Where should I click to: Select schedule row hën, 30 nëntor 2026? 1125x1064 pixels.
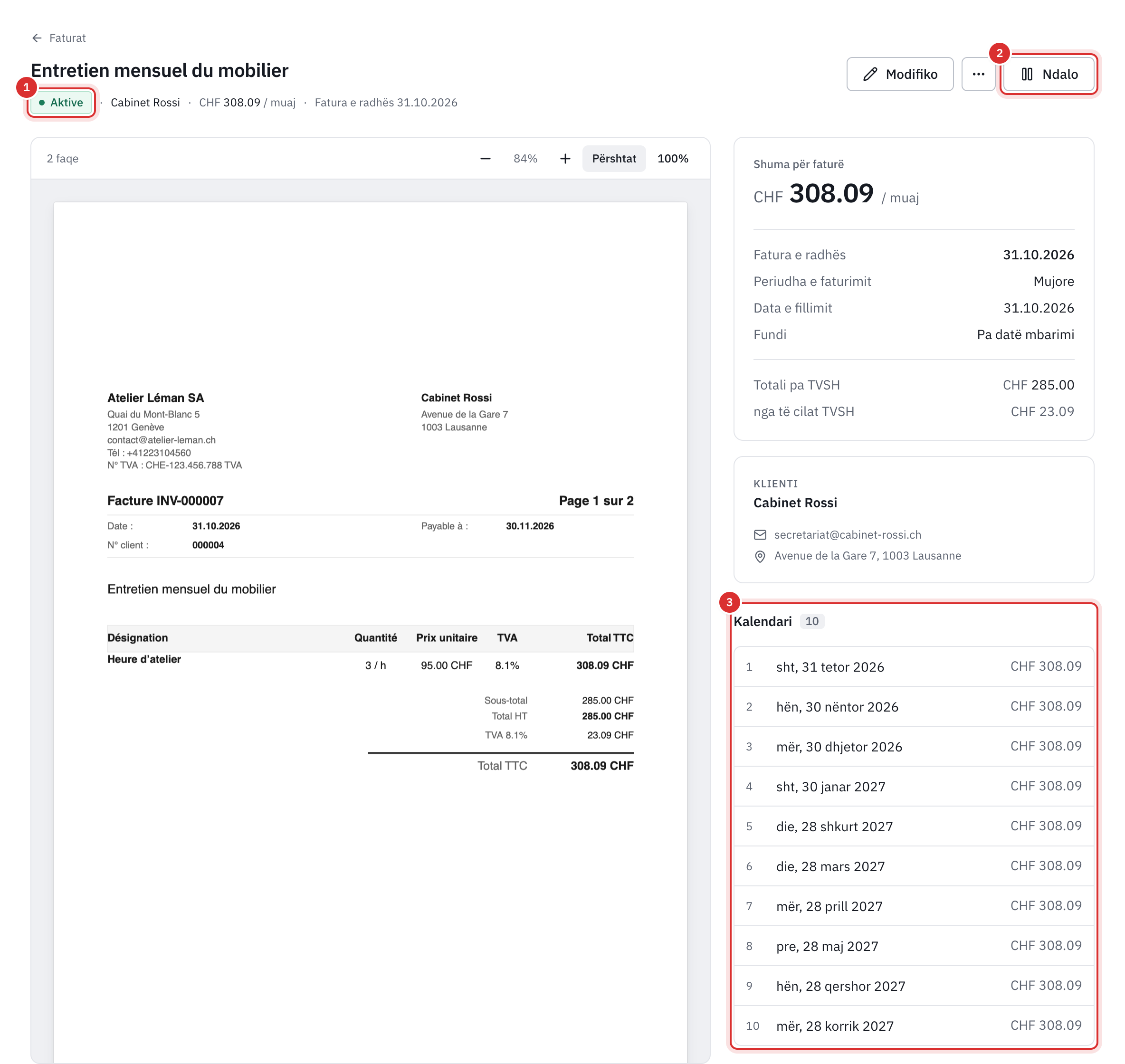point(914,707)
